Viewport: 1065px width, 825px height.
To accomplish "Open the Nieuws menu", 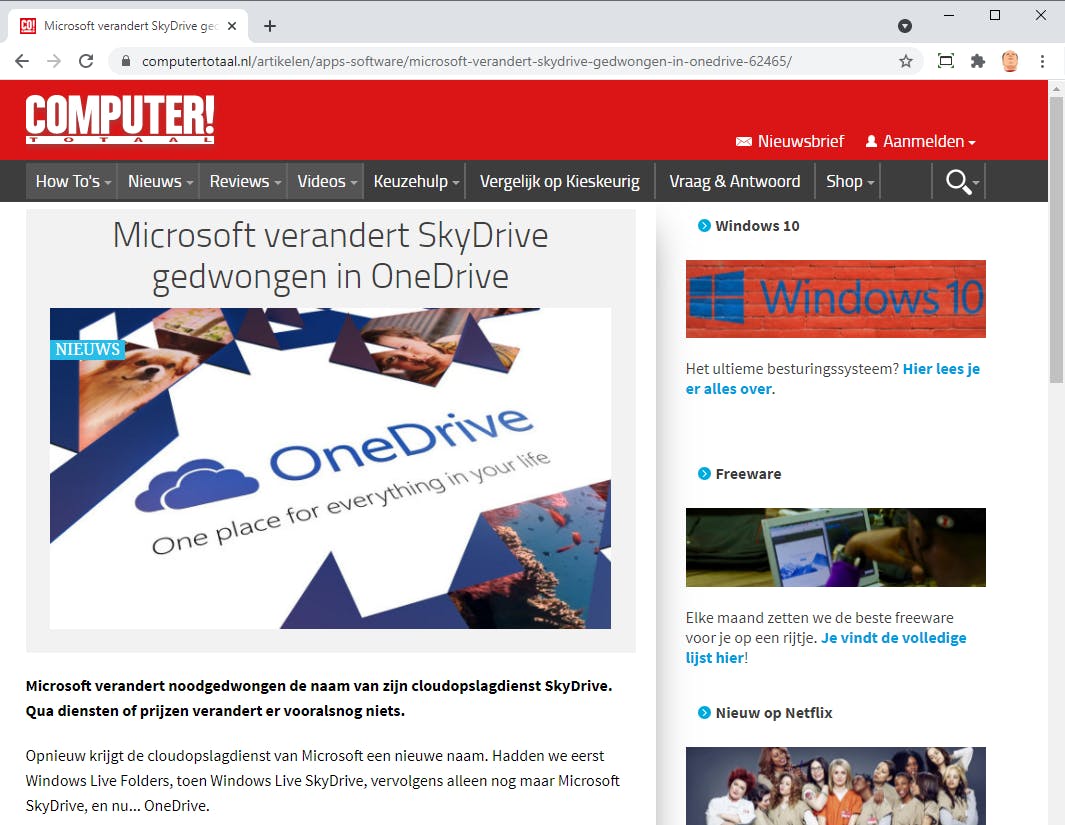I will (x=159, y=181).
